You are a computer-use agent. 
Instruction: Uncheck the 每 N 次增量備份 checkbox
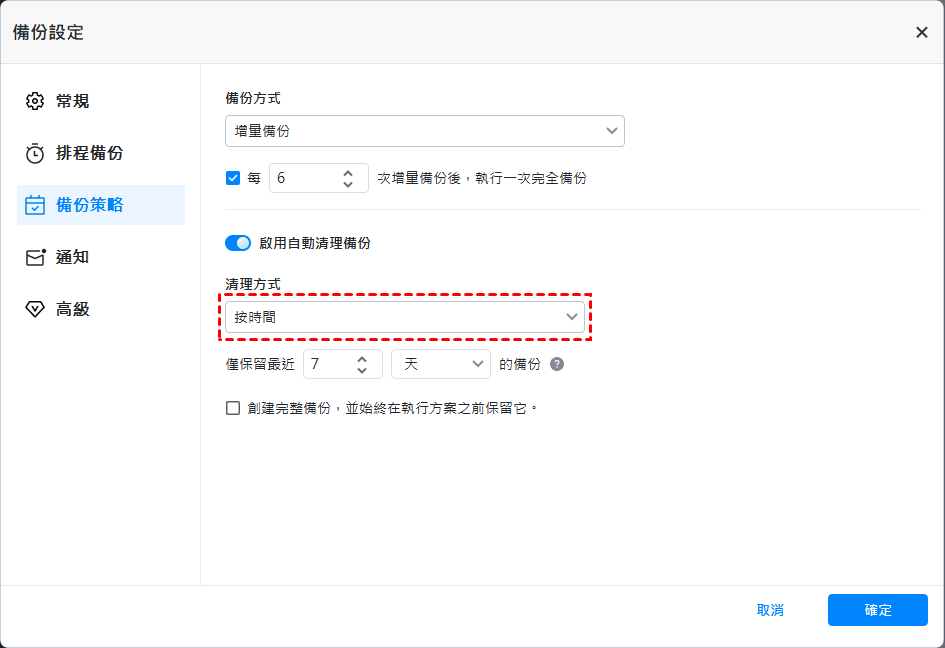click(233, 178)
